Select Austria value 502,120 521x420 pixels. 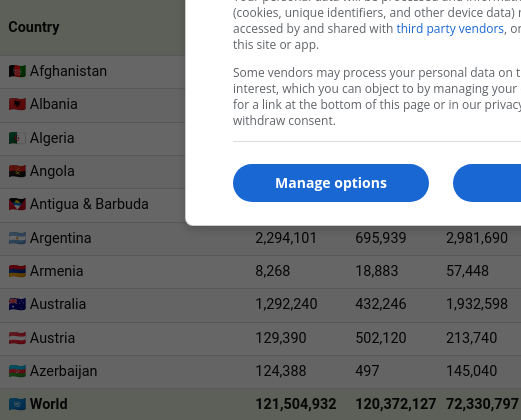pos(381,338)
